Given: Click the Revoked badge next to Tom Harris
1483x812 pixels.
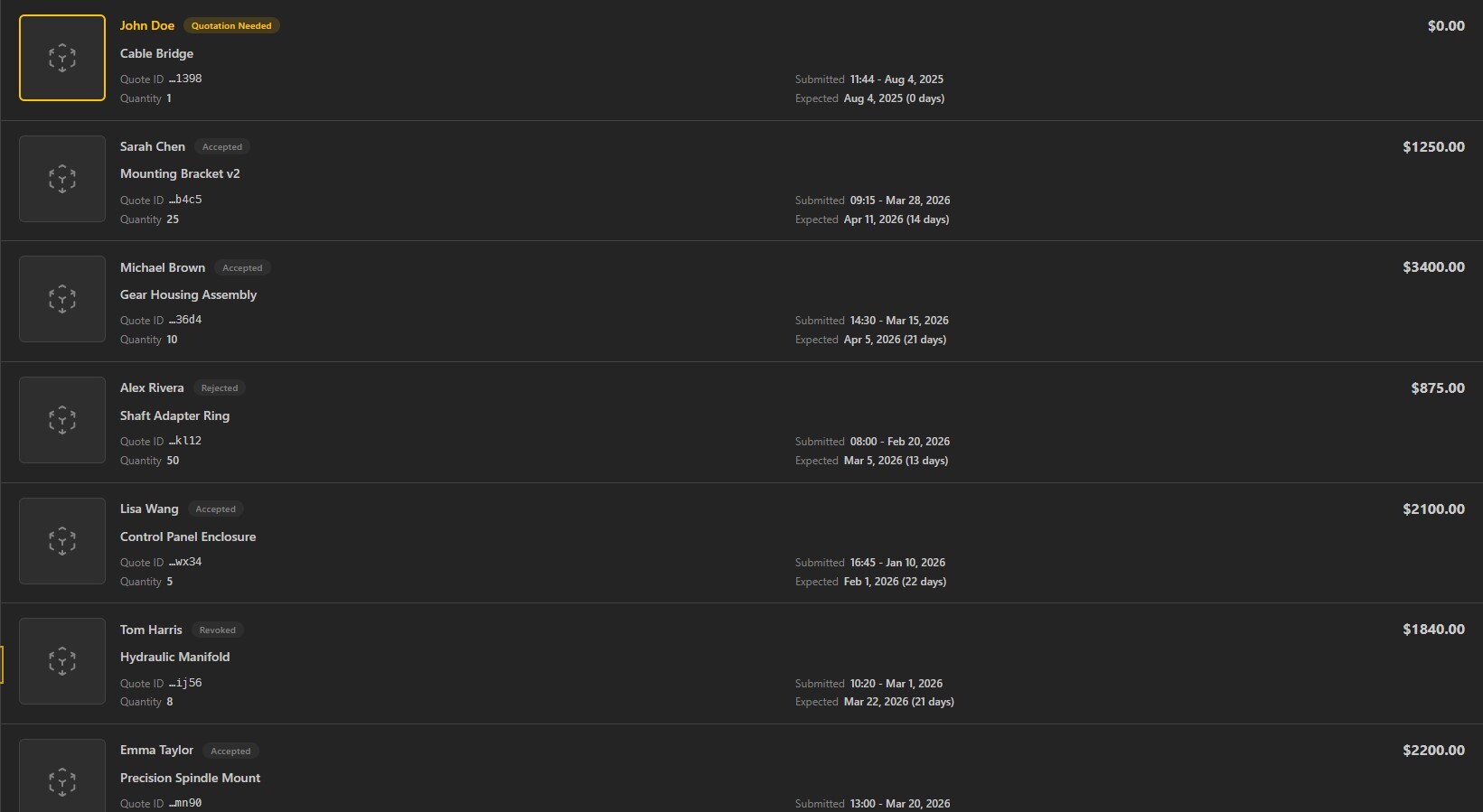Looking at the screenshot, I should (218, 630).
